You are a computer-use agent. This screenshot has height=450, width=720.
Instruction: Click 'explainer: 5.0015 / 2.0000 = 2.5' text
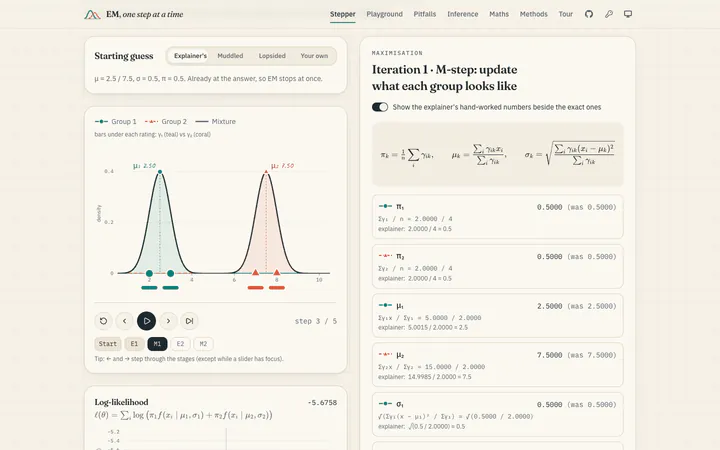tap(422, 327)
